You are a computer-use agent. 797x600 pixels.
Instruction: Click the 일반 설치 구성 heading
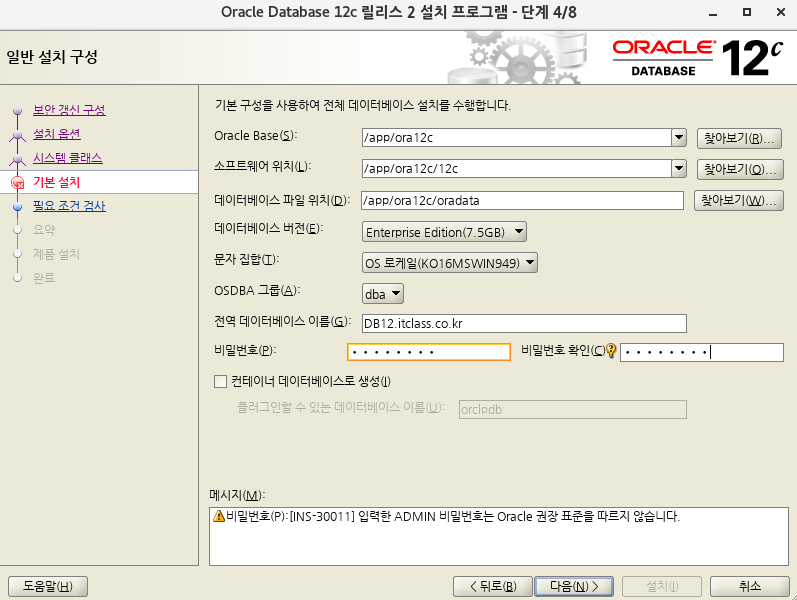[52, 56]
